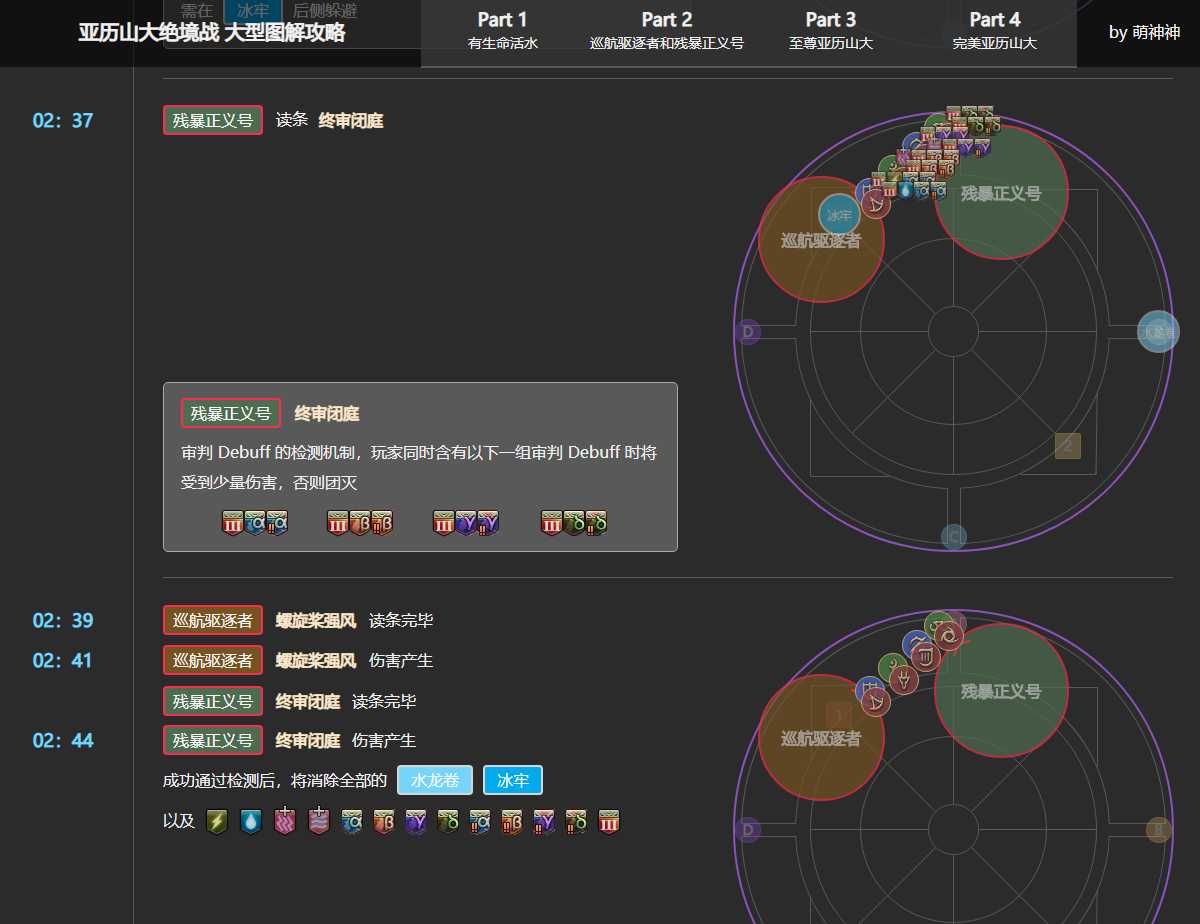Click the light blue 水龙卷 circle at the arena's right edge

1158,332
